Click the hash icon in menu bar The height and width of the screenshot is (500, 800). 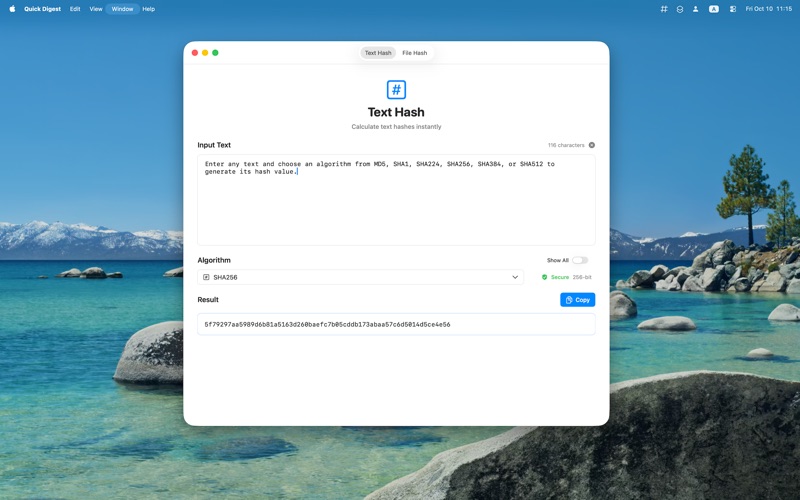[664, 9]
